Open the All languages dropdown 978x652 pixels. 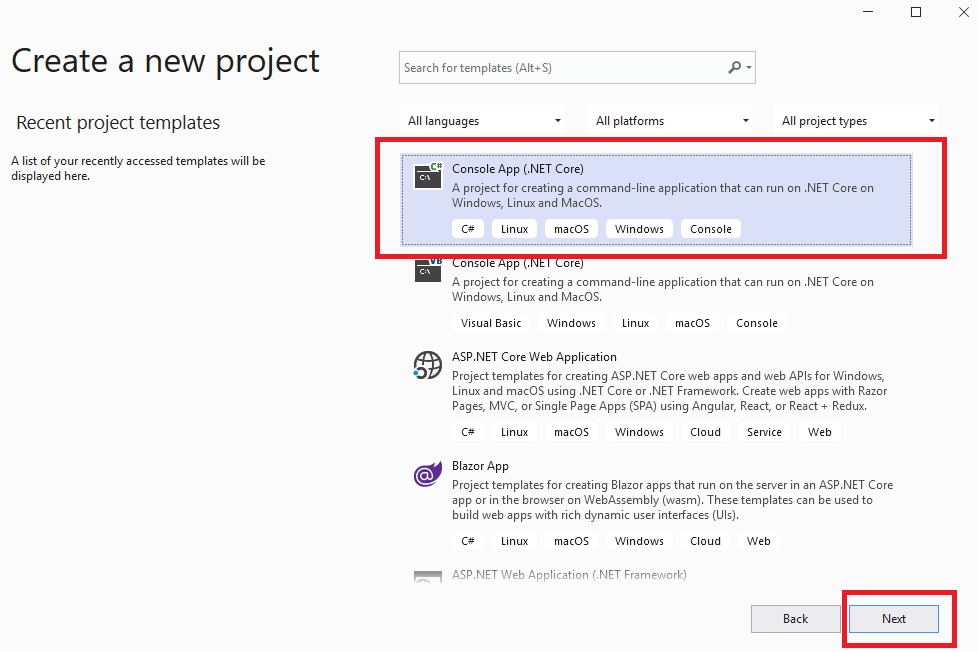[484, 121]
